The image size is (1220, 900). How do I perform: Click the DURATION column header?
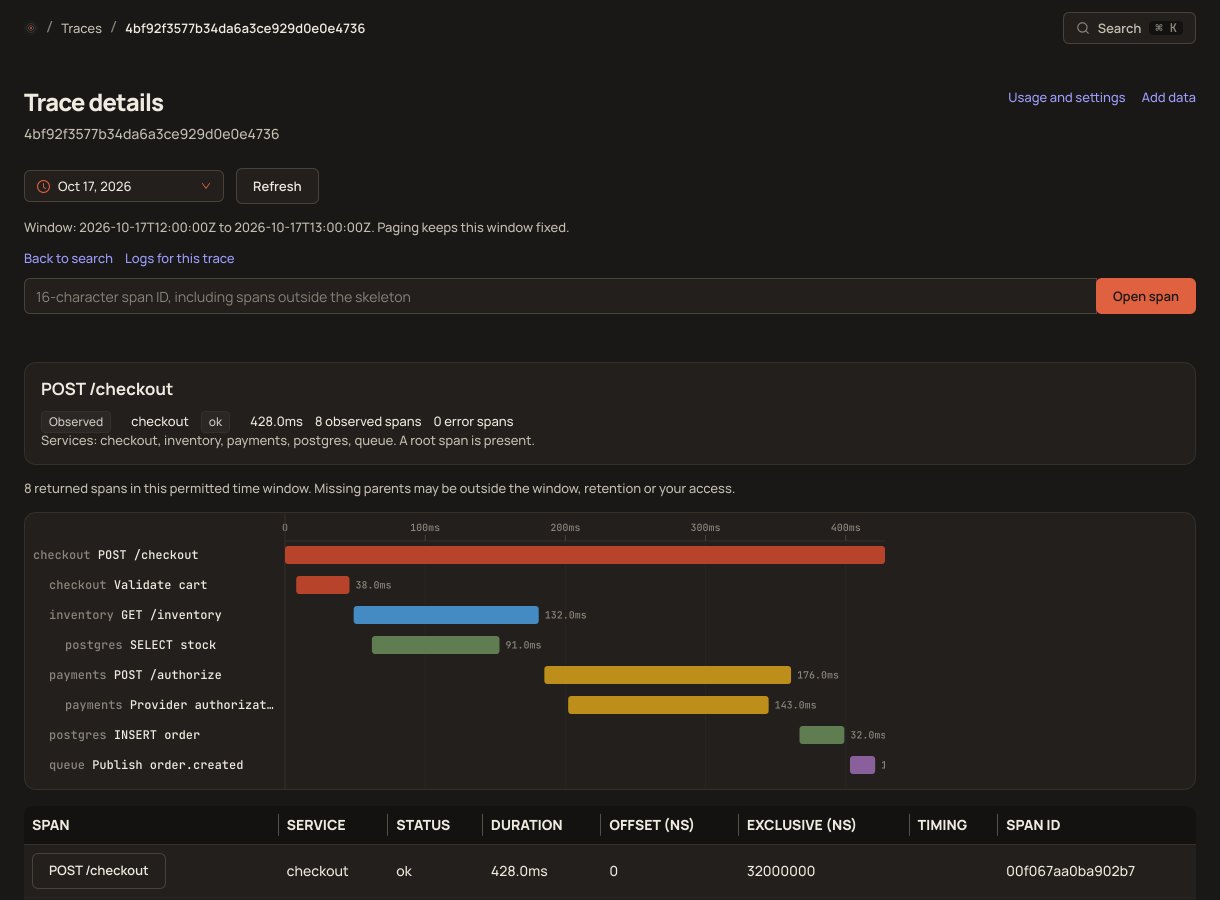(527, 825)
